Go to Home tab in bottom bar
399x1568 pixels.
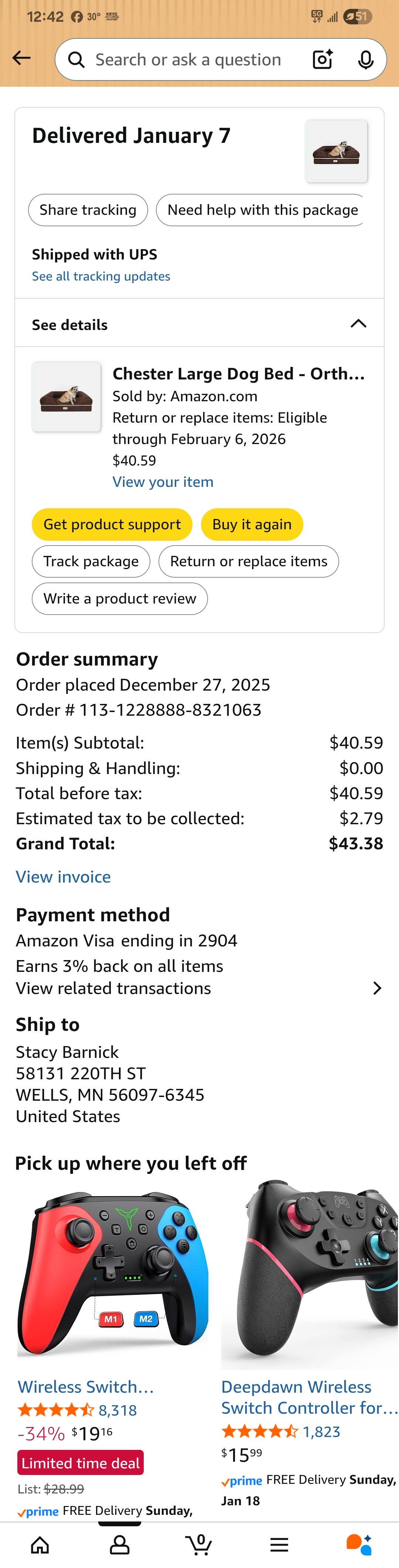(40, 1544)
